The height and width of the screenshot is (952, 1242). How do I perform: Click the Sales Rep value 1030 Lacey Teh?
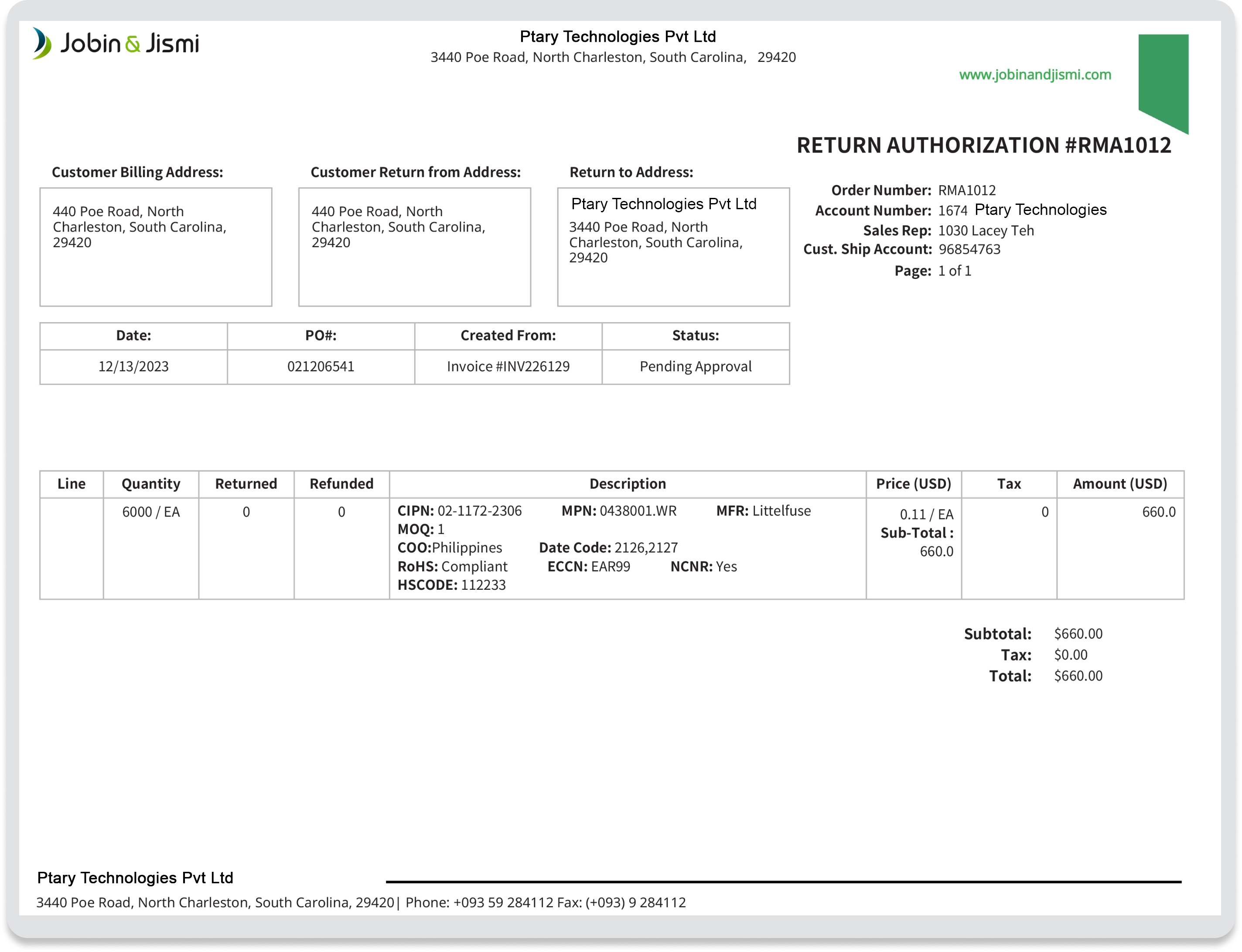coord(986,231)
